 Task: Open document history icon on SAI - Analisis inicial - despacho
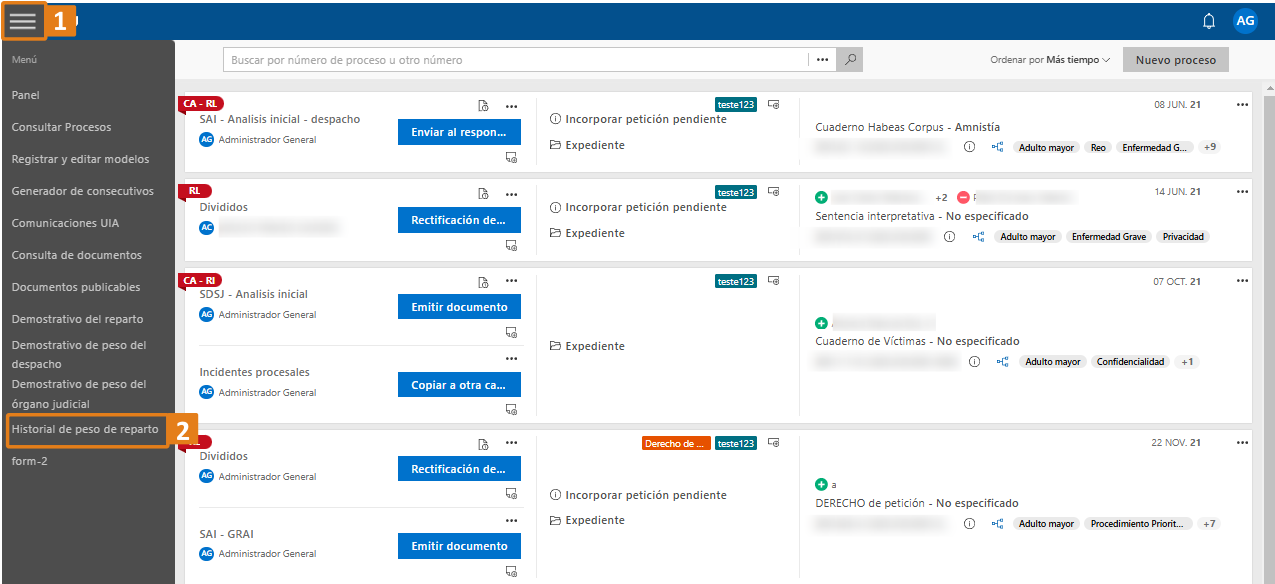coord(483,106)
